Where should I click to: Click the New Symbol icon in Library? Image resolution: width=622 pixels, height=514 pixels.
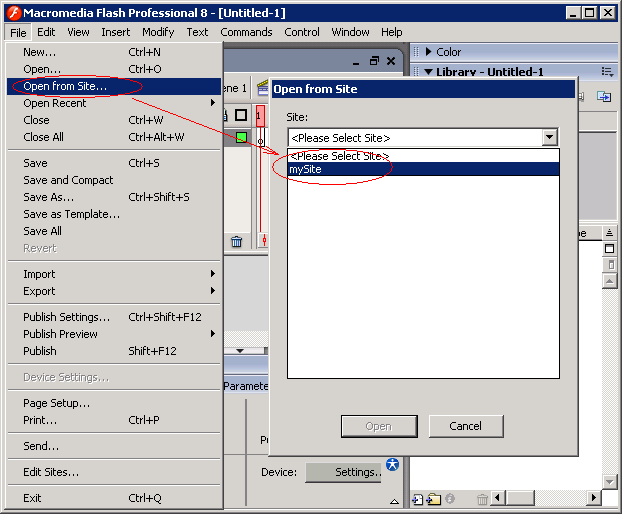coord(418,499)
